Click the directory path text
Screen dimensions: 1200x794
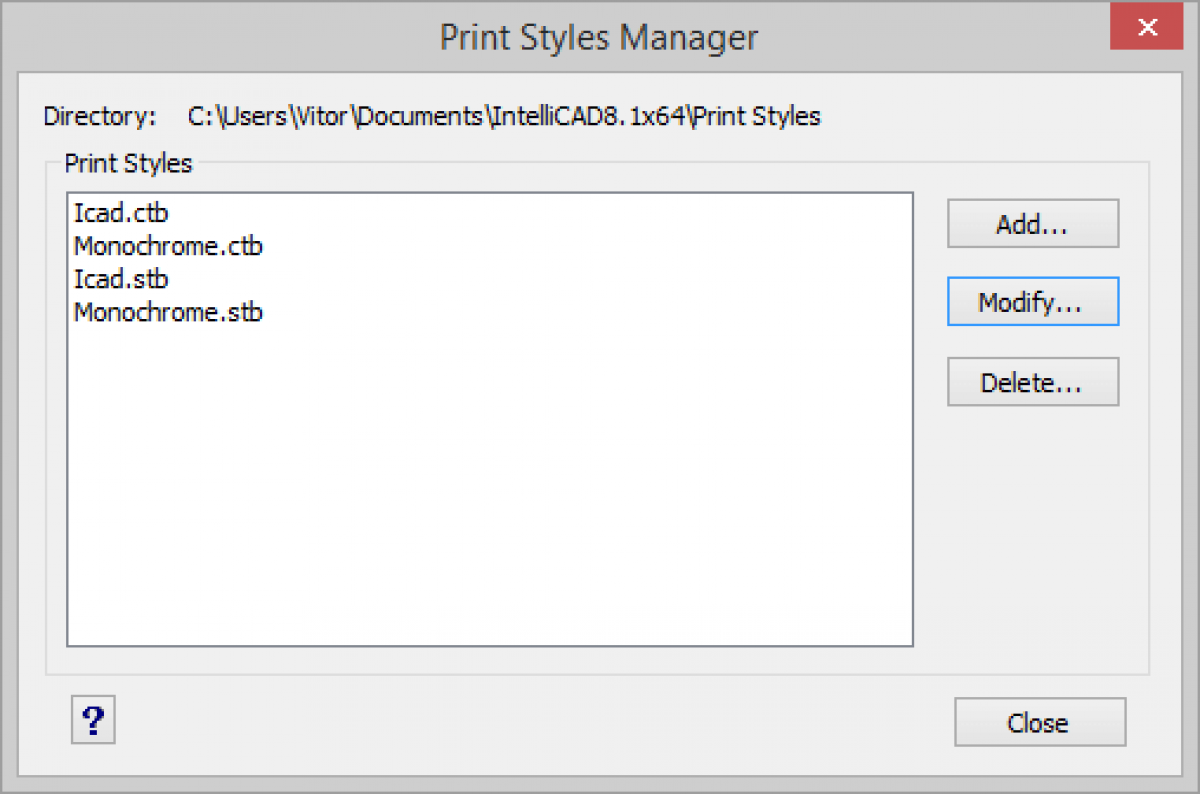point(503,116)
